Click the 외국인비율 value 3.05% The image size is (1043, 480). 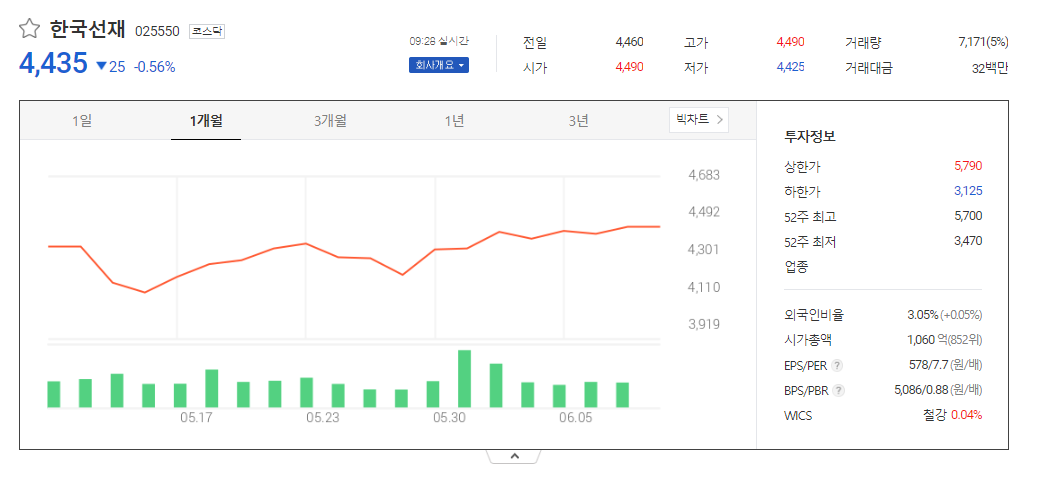click(x=923, y=315)
